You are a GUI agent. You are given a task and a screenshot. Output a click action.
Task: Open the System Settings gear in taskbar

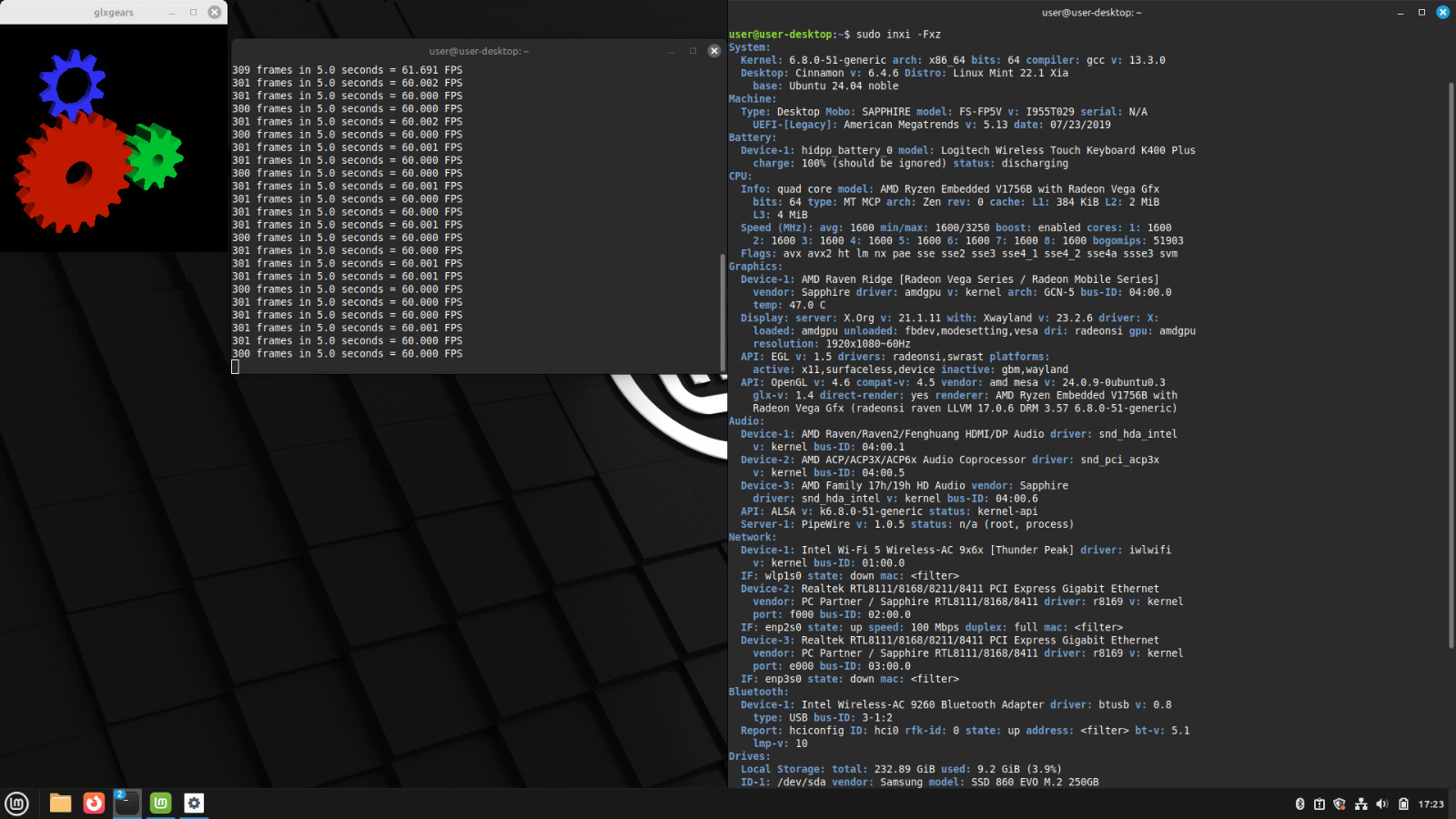194,803
